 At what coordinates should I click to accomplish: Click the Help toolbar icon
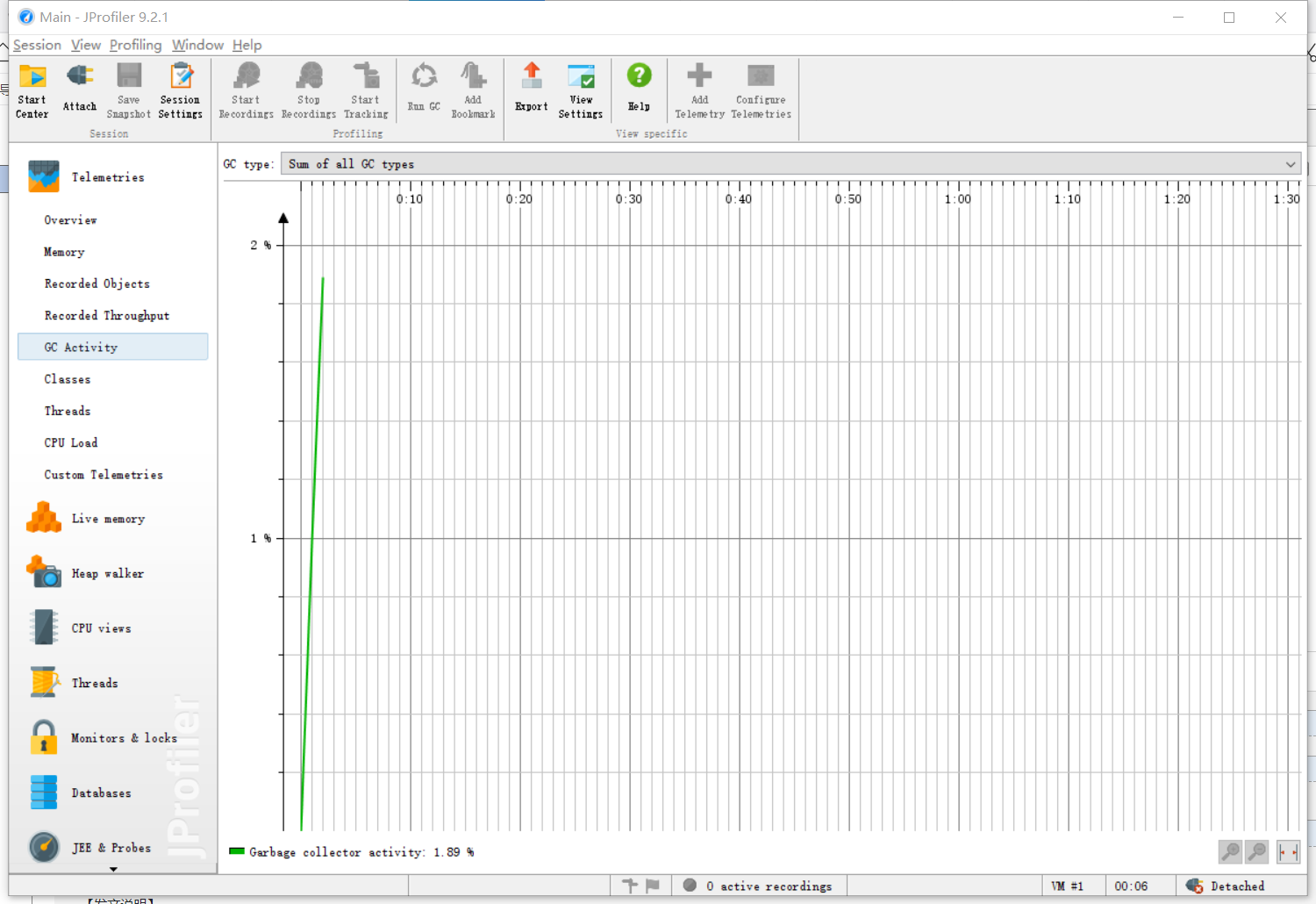pos(640,88)
